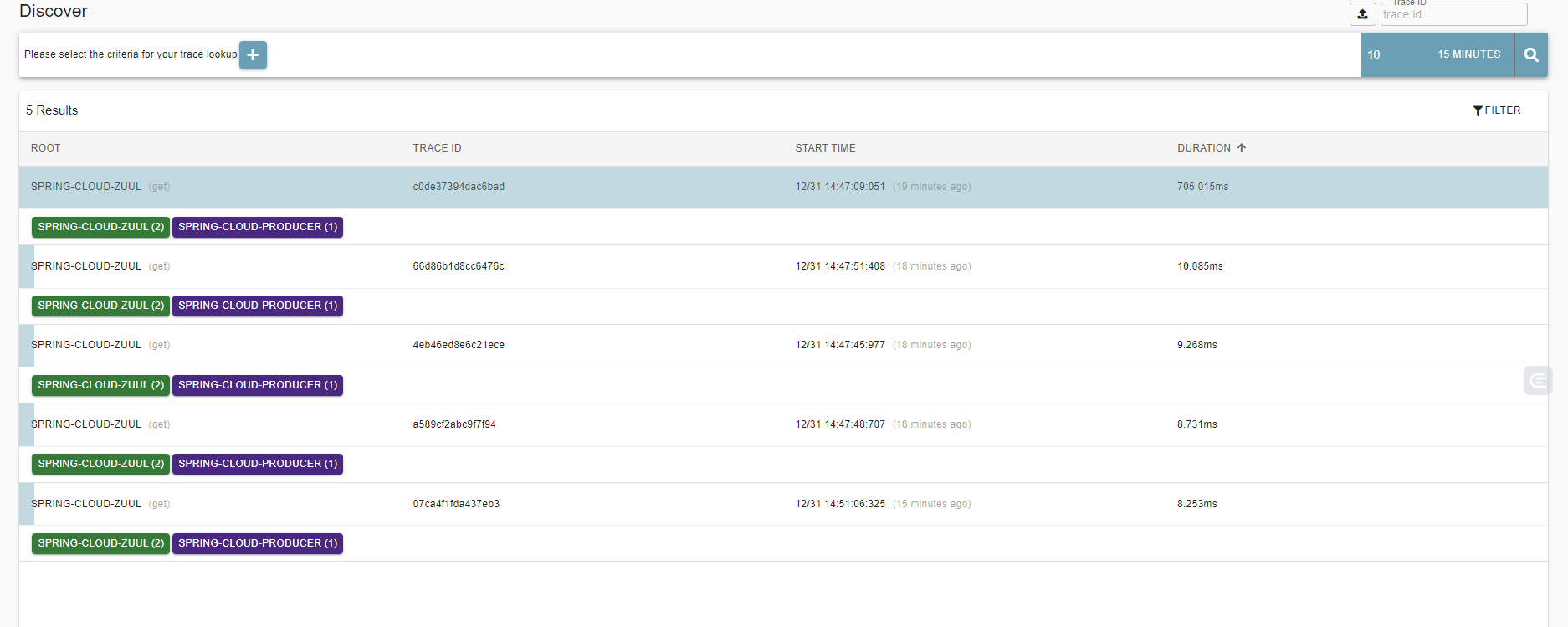Click SPRING-CLOUD-PRODUCER (1) badge under trace 4eb46ed8e6c21ece
Image resolution: width=1568 pixels, height=627 pixels.
click(258, 385)
